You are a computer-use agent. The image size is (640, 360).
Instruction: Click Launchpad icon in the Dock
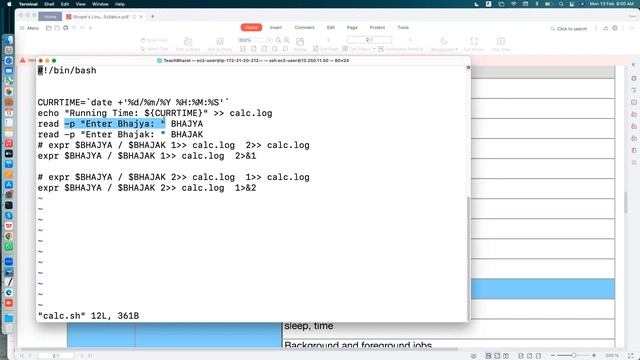[x=9, y=50]
